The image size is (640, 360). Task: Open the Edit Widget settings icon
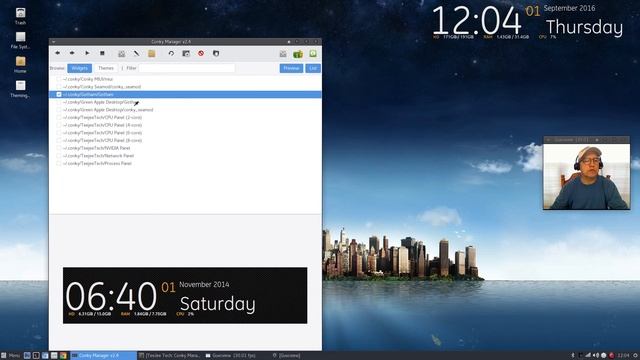[x=122, y=53]
